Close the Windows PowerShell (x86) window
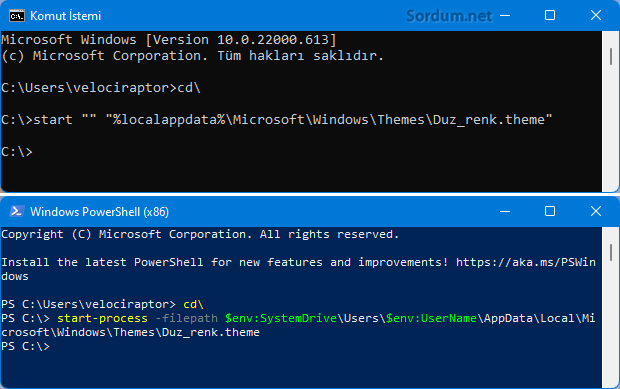This screenshot has width=620, height=389. point(595,211)
